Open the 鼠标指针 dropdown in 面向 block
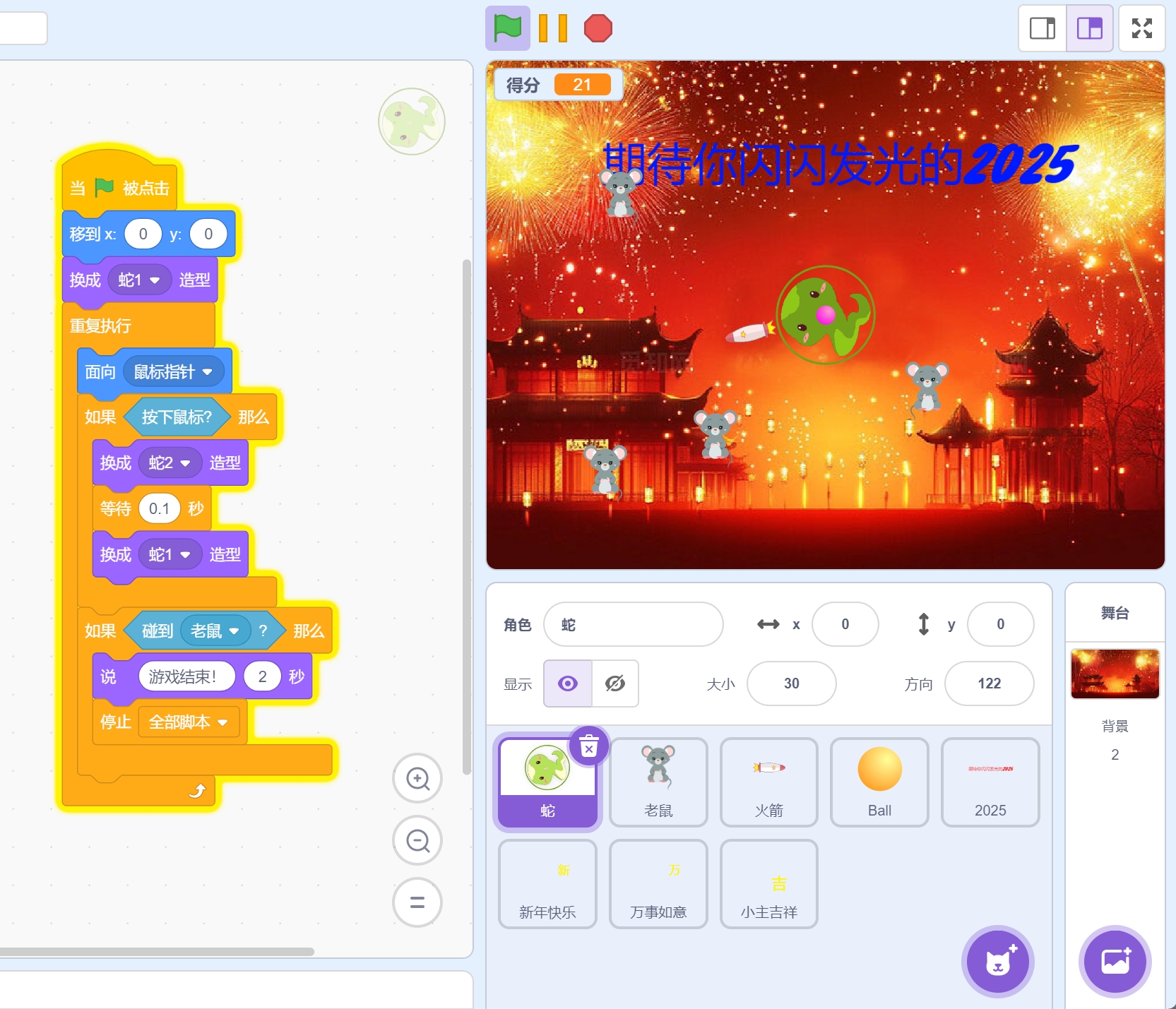This screenshot has width=1176, height=1009. click(208, 372)
